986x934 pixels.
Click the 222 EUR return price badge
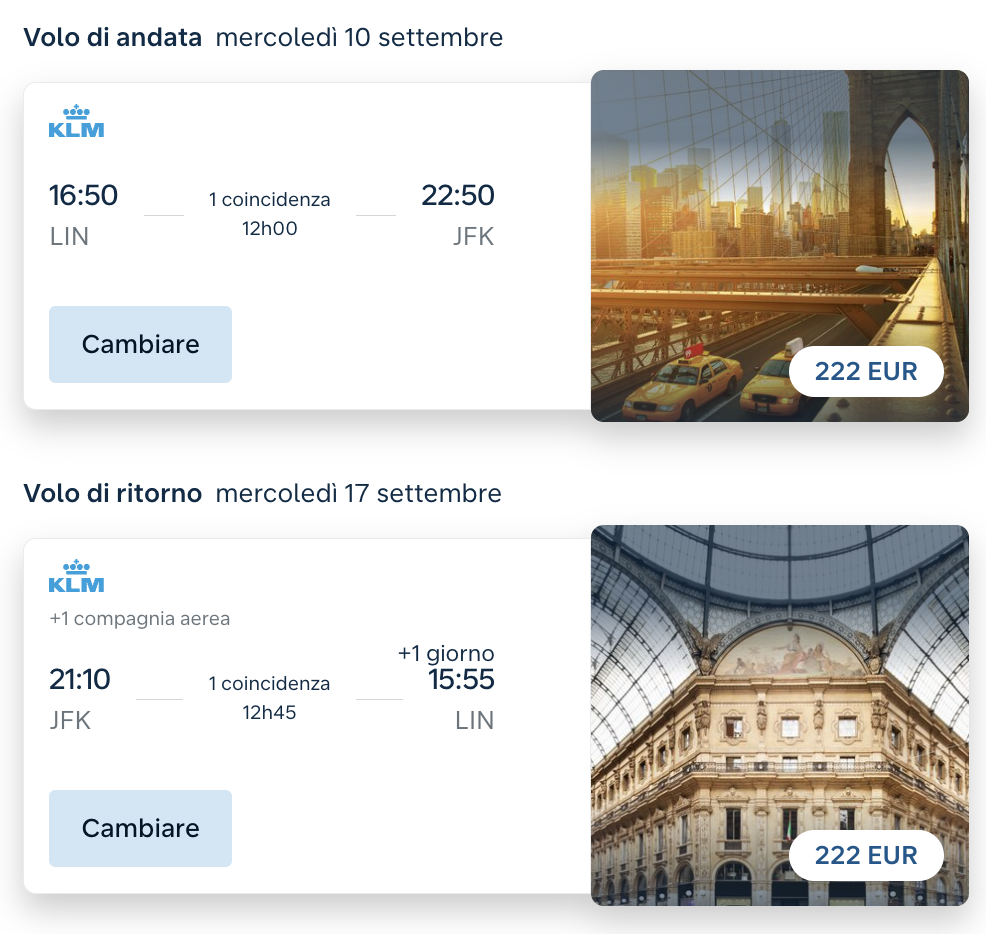click(x=866, y=855)
